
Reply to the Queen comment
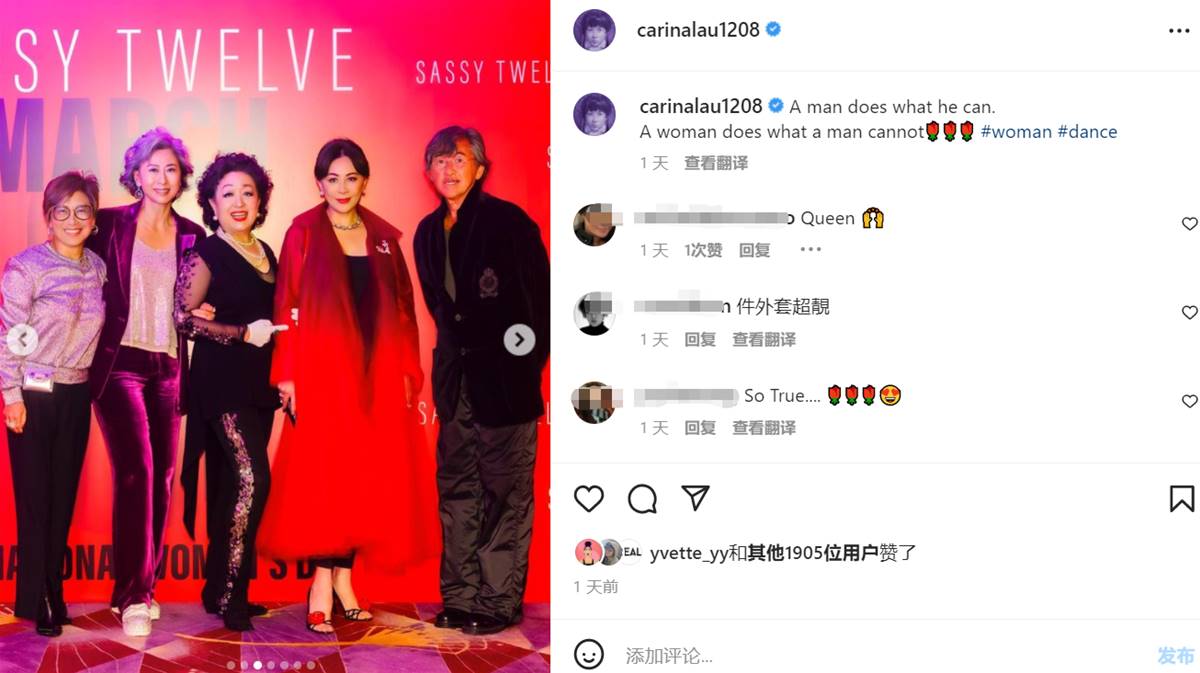point(755,251)
